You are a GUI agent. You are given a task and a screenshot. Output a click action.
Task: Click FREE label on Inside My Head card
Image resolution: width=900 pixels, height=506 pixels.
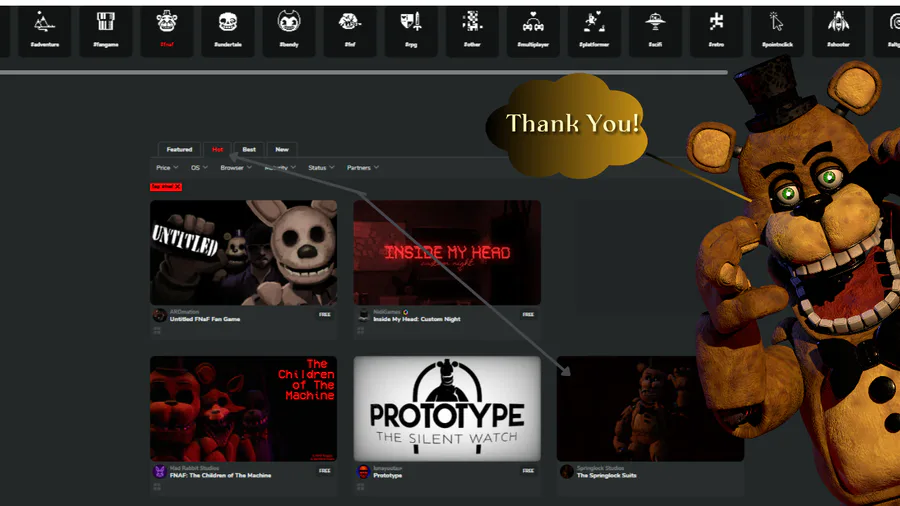(528, 314)
